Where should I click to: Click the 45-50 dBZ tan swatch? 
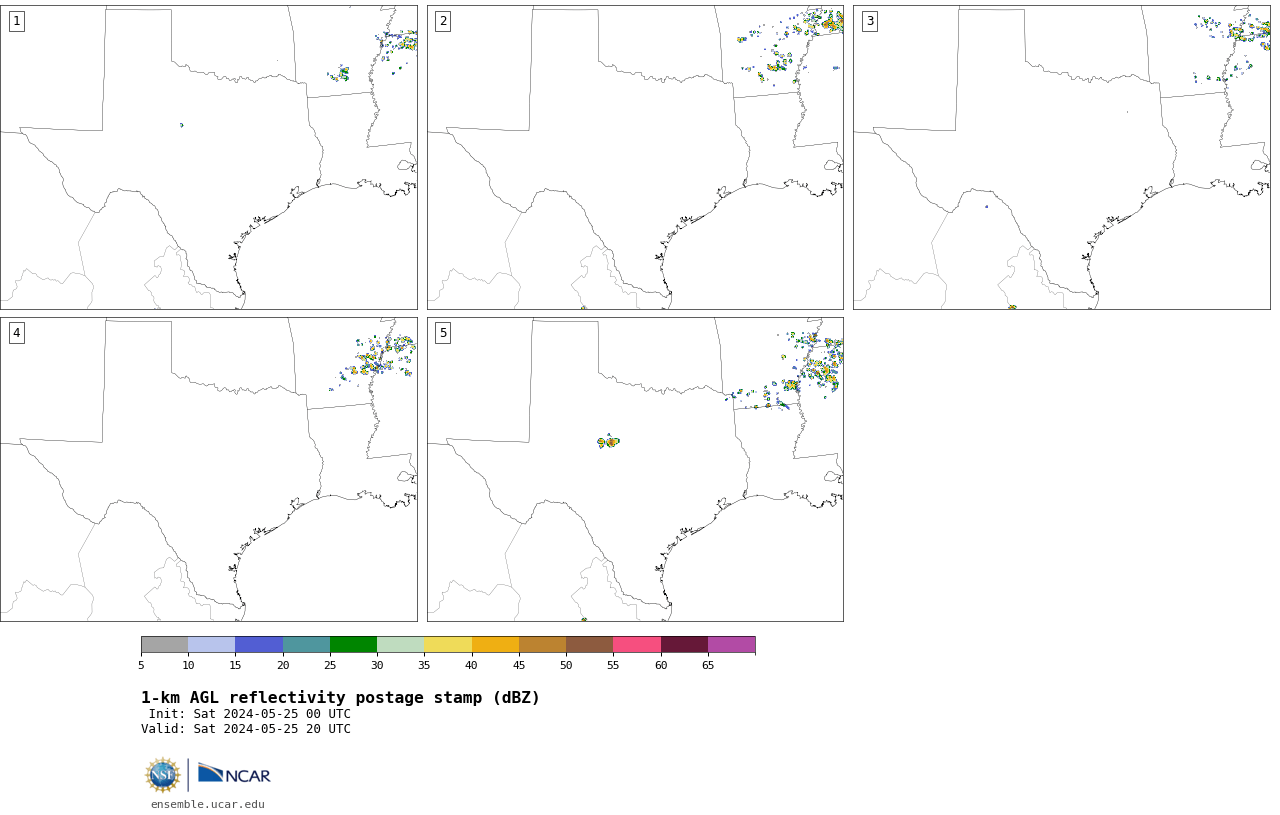click(542, 644)
